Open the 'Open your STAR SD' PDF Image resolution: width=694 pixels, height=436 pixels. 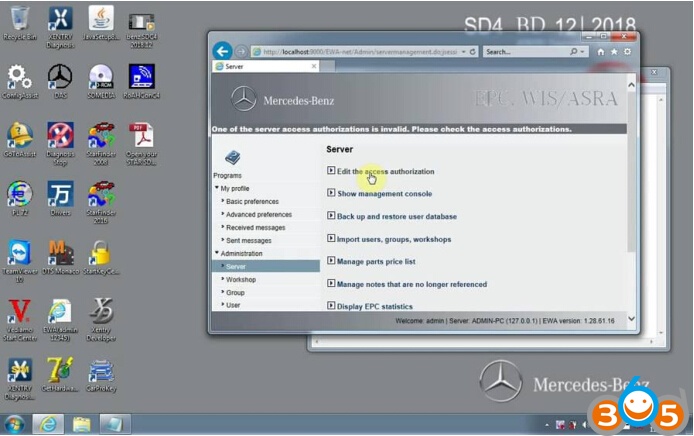[142, 144]
